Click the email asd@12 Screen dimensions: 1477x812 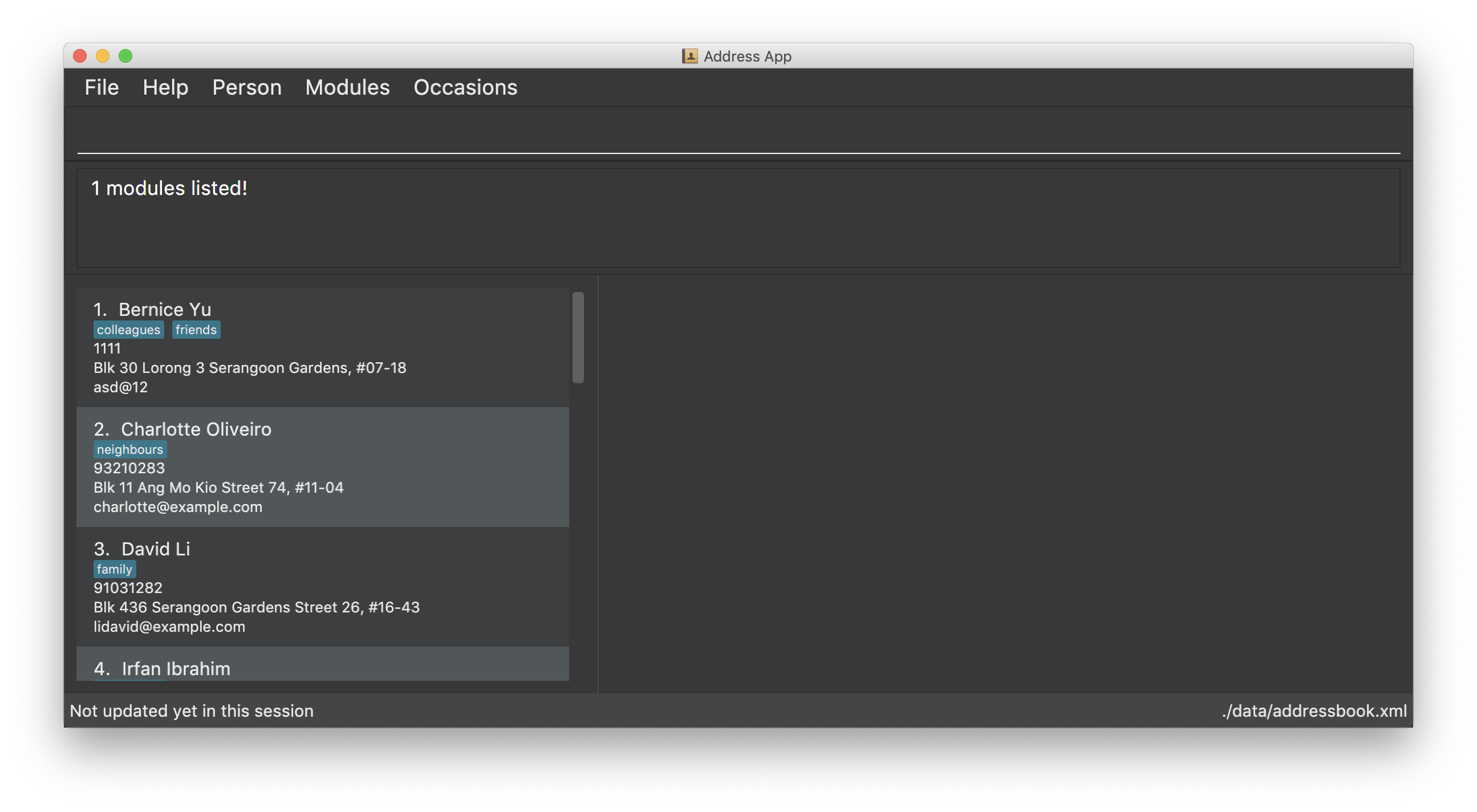[x=120, y=388]
